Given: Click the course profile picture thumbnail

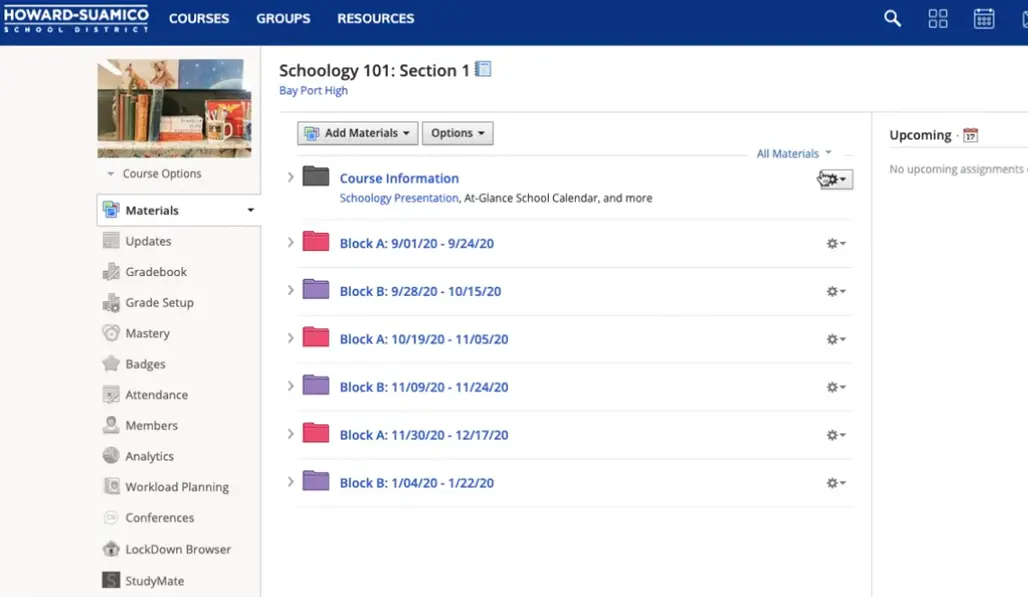Looking at the screenshot, I should 174,108.
